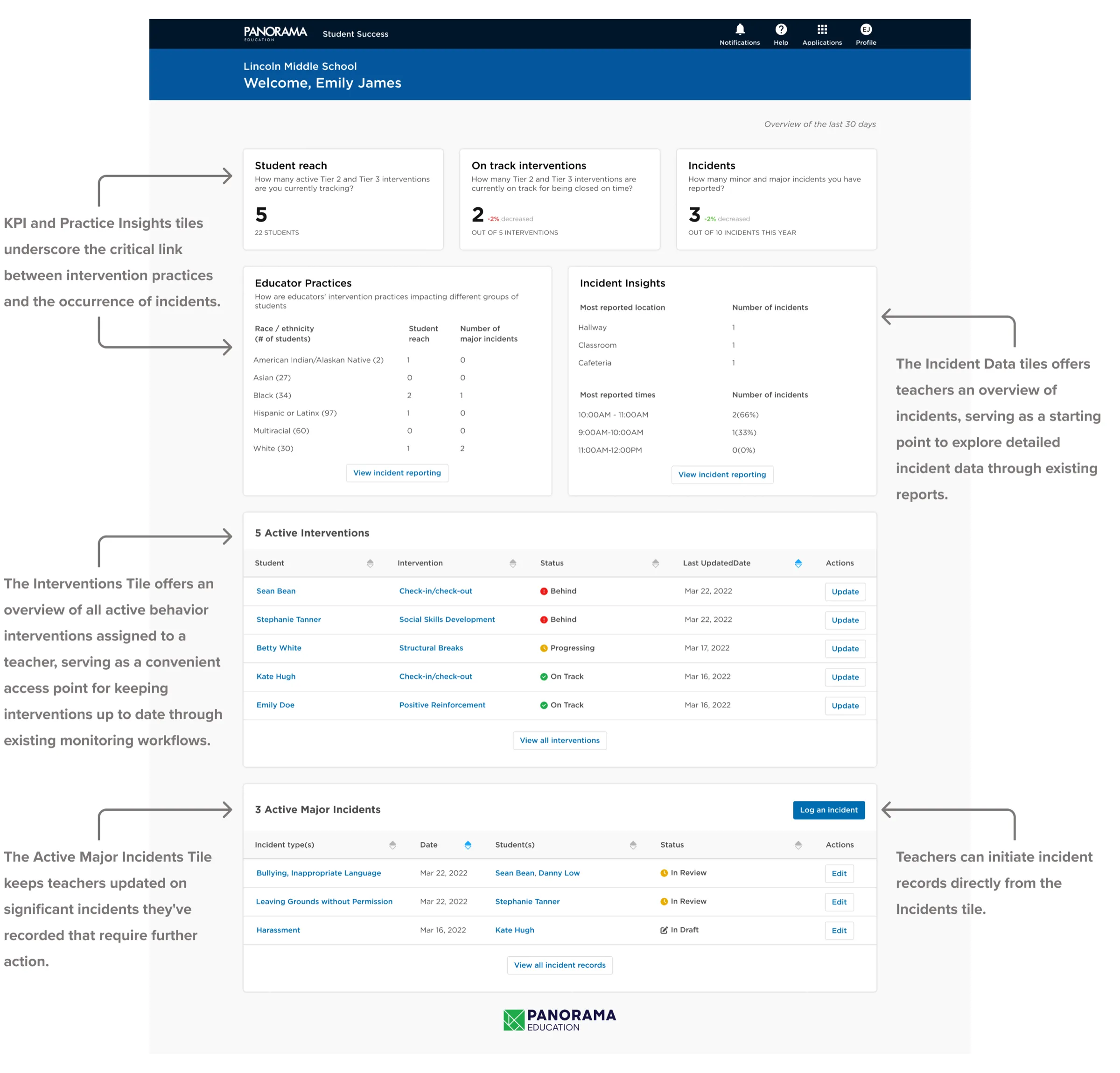The image size is (1120, 1073).
Task: Open Sean Bean student link in interventions
Action: pos(276,591)
